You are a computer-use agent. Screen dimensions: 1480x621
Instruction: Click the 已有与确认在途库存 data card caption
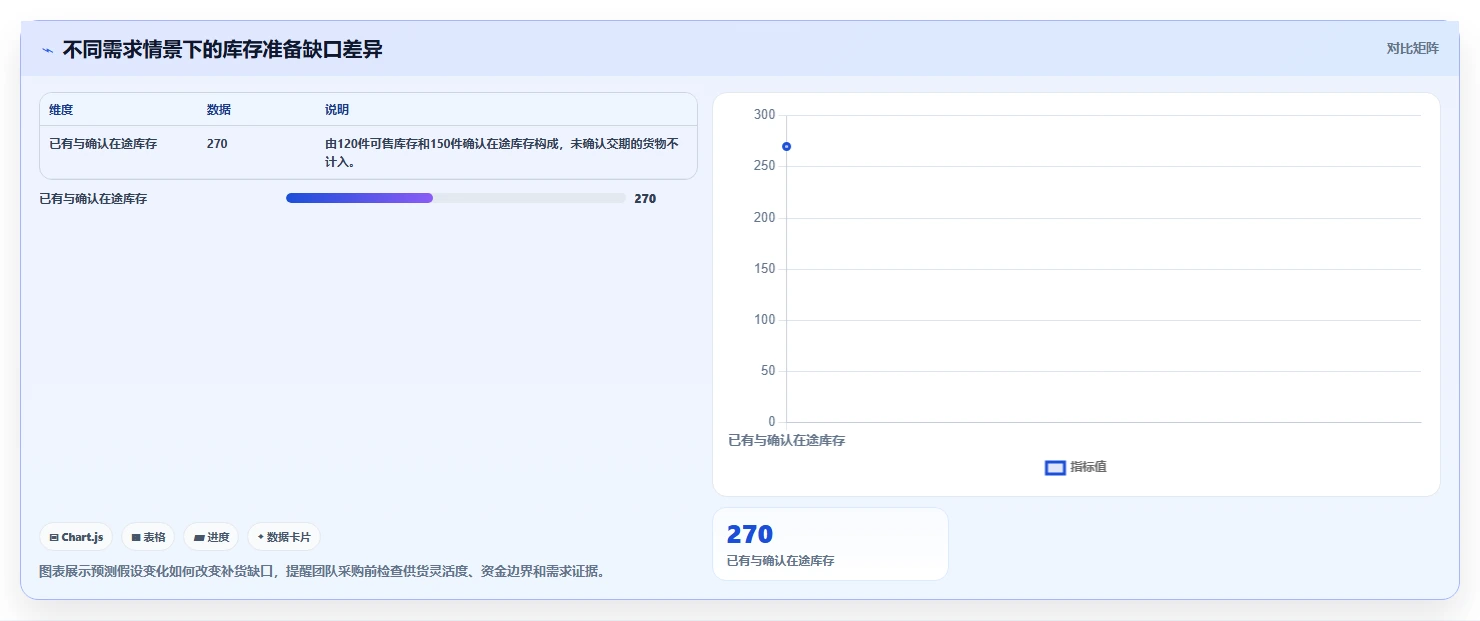[781, 561]
